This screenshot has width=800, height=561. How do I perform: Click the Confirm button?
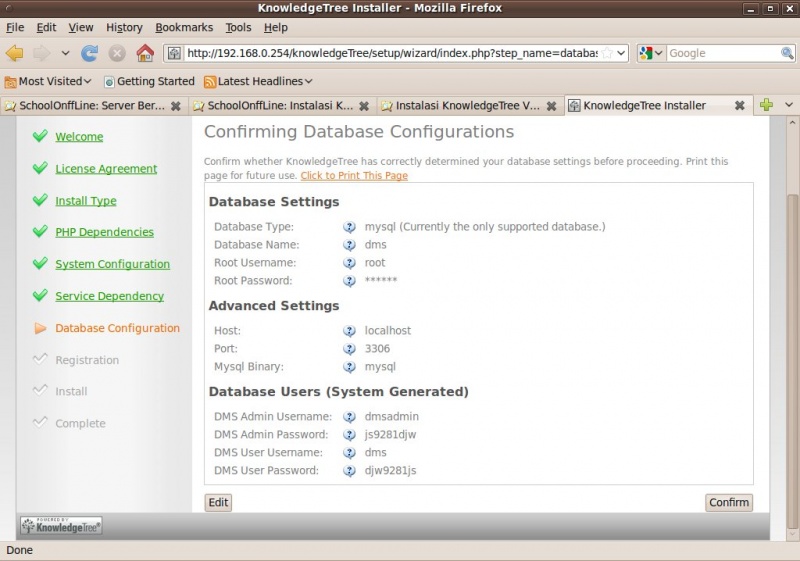coord(729,502)
